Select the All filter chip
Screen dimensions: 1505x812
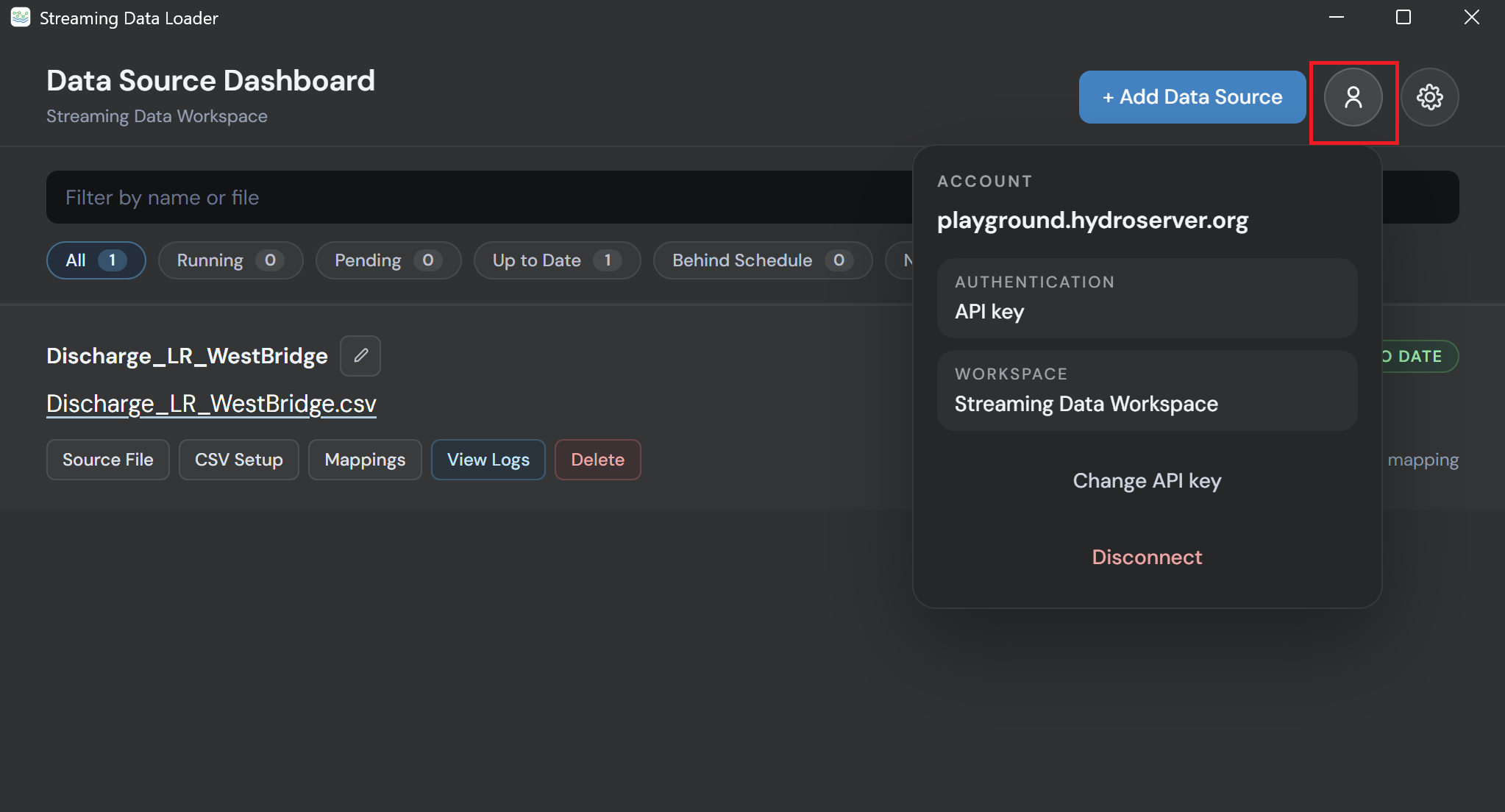coord(96,260)
